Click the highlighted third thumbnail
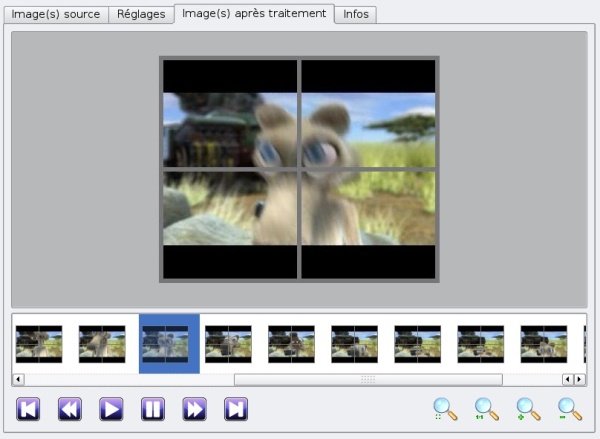 pyautogui.click(x=165, y=344)
